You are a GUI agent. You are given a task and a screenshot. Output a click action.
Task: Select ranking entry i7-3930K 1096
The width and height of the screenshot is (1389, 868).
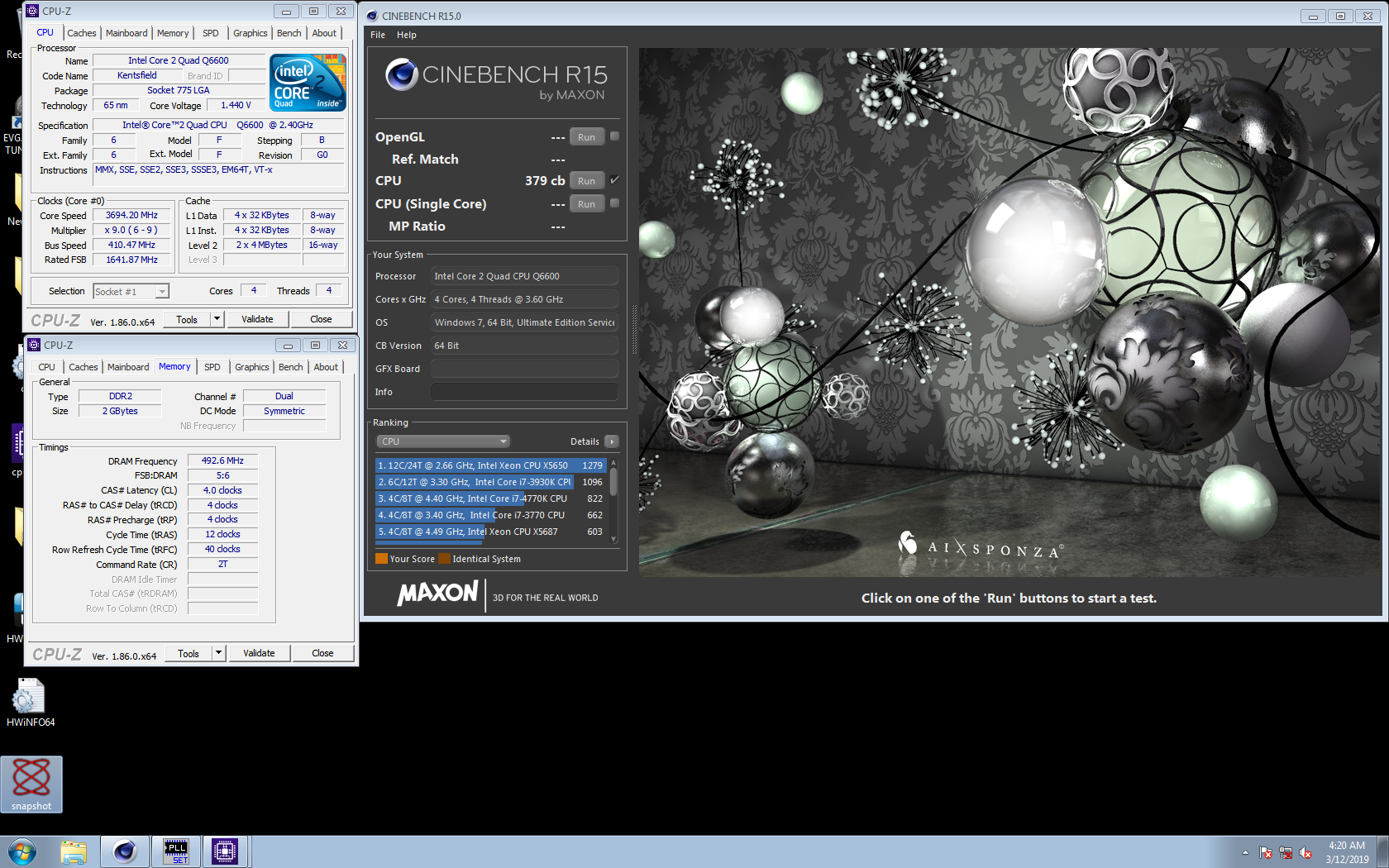tap(491, 482)
